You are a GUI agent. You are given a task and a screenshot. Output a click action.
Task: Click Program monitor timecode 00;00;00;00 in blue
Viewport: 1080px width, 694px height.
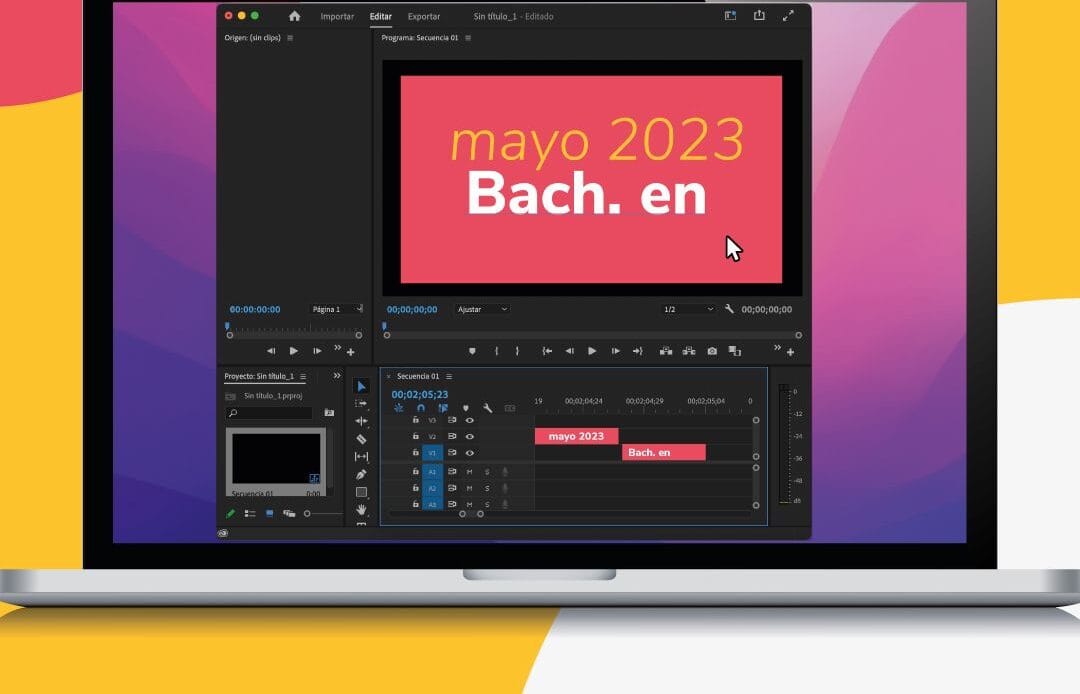pos(412,310)
